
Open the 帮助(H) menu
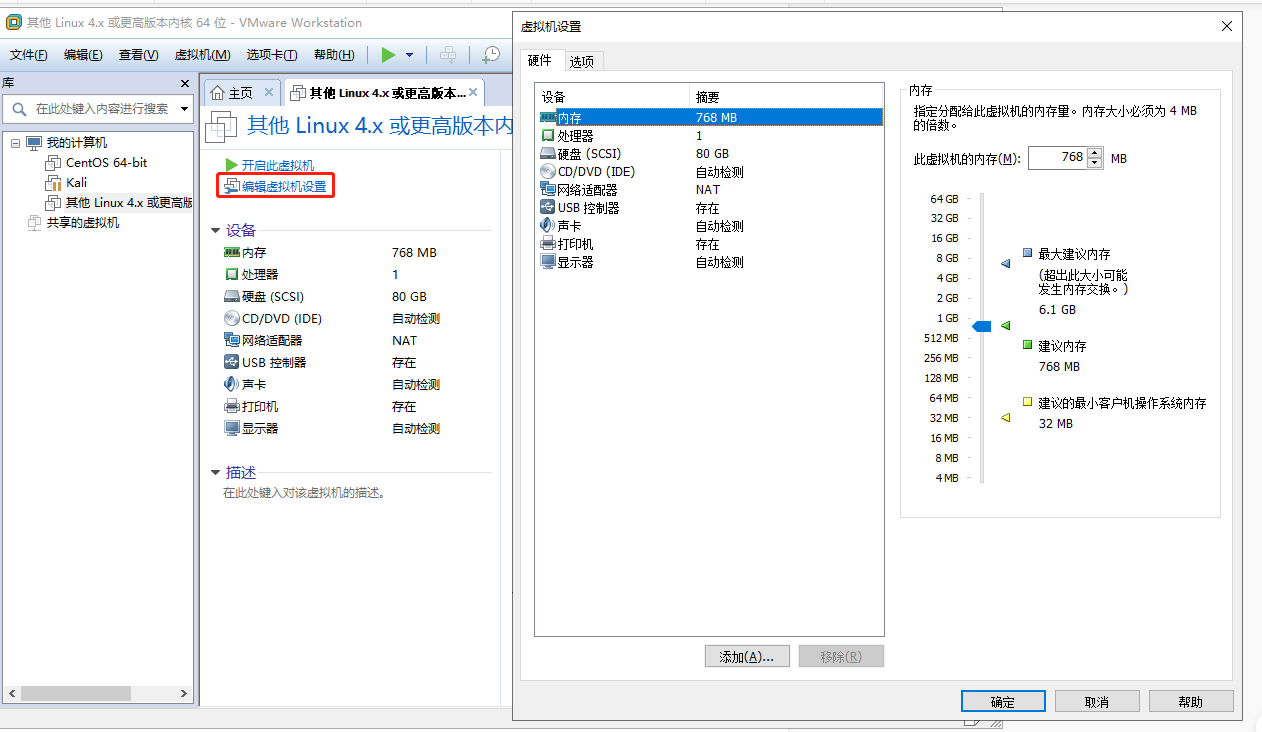(334, 55)
